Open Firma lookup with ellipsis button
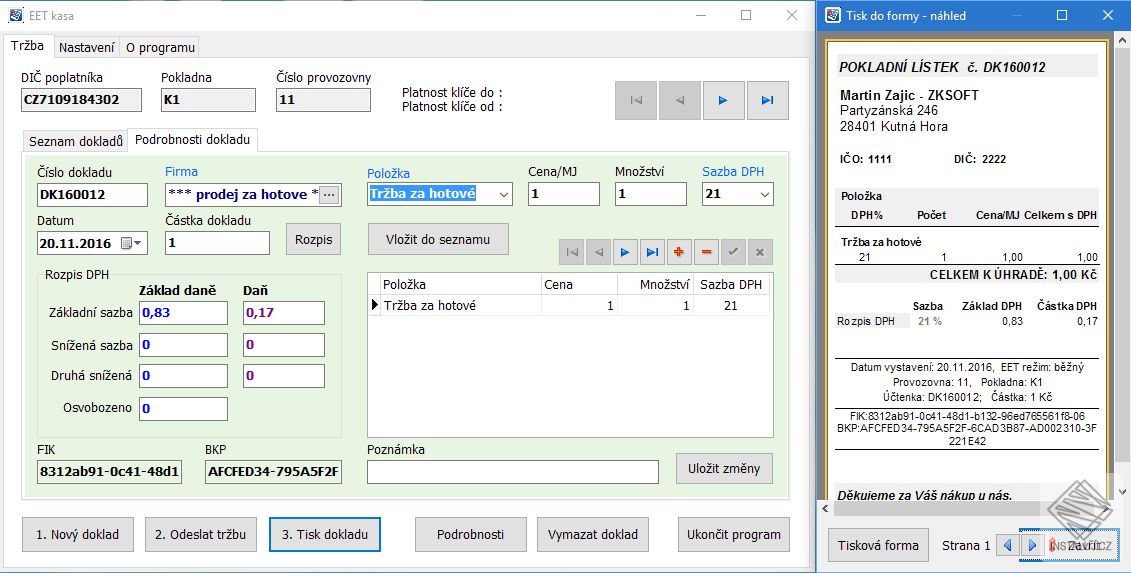The height and width of the screenshot is (573, 1131). pyautogui.click(x=329, y=195)
